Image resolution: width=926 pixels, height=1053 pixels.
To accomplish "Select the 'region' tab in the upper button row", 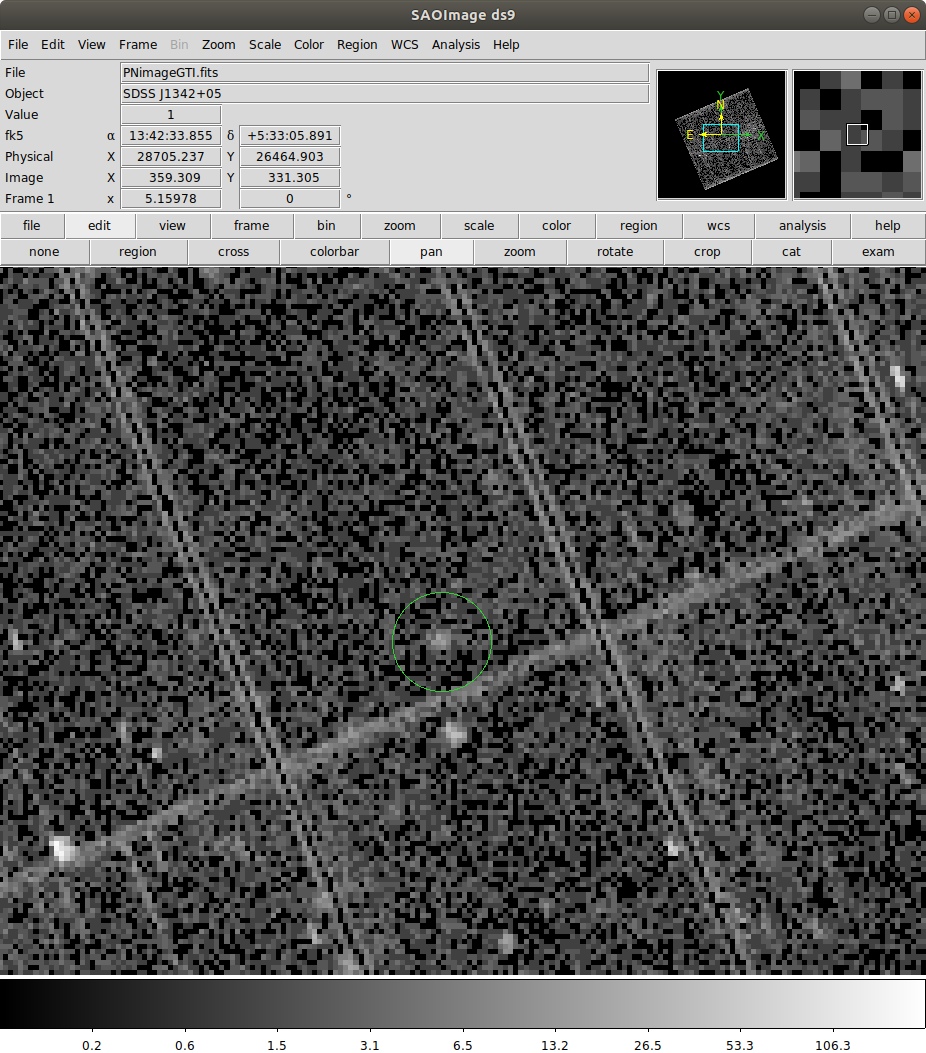I will click(x=639, y=226).
